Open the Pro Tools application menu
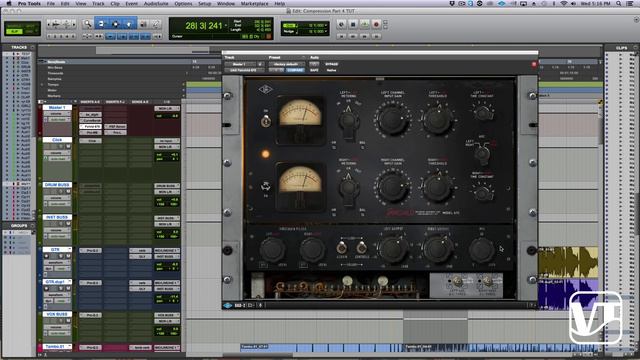This screenshot has height=360, width=640. (29, 3)
